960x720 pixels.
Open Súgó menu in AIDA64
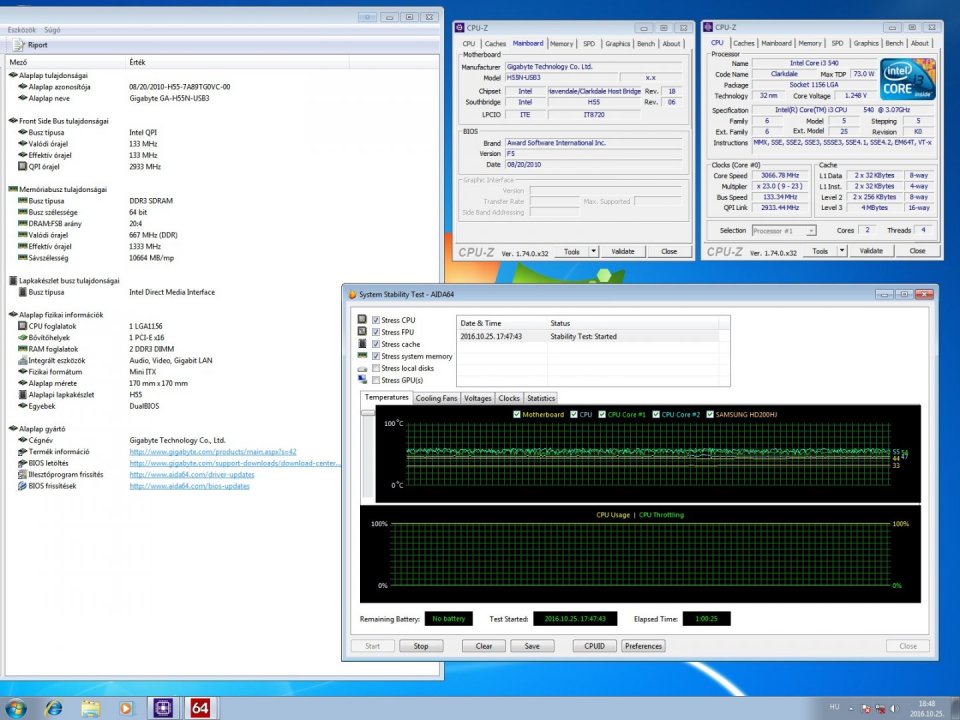point(52,30)
